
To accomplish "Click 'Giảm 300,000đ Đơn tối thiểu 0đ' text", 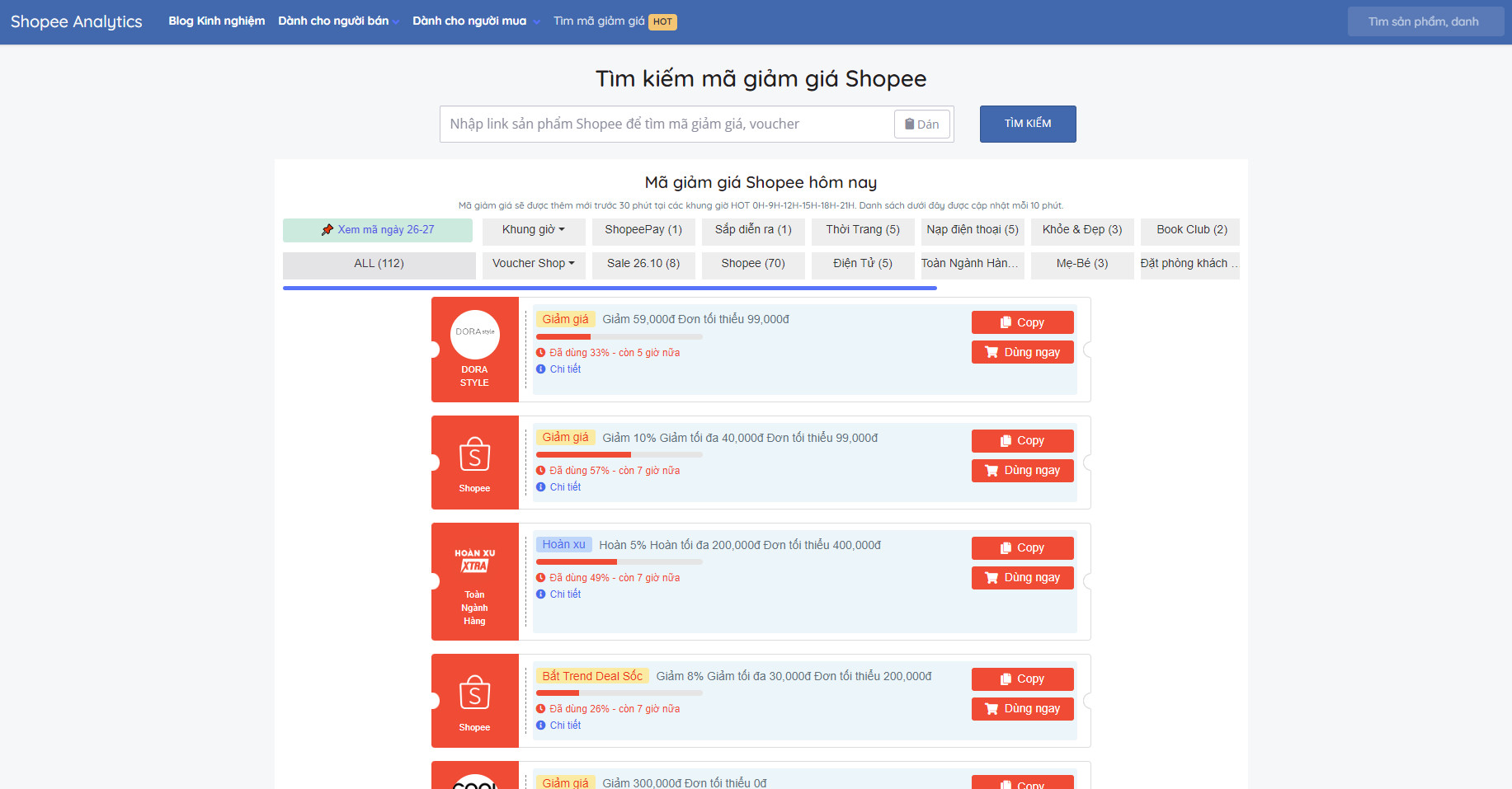I will (685, 783).
